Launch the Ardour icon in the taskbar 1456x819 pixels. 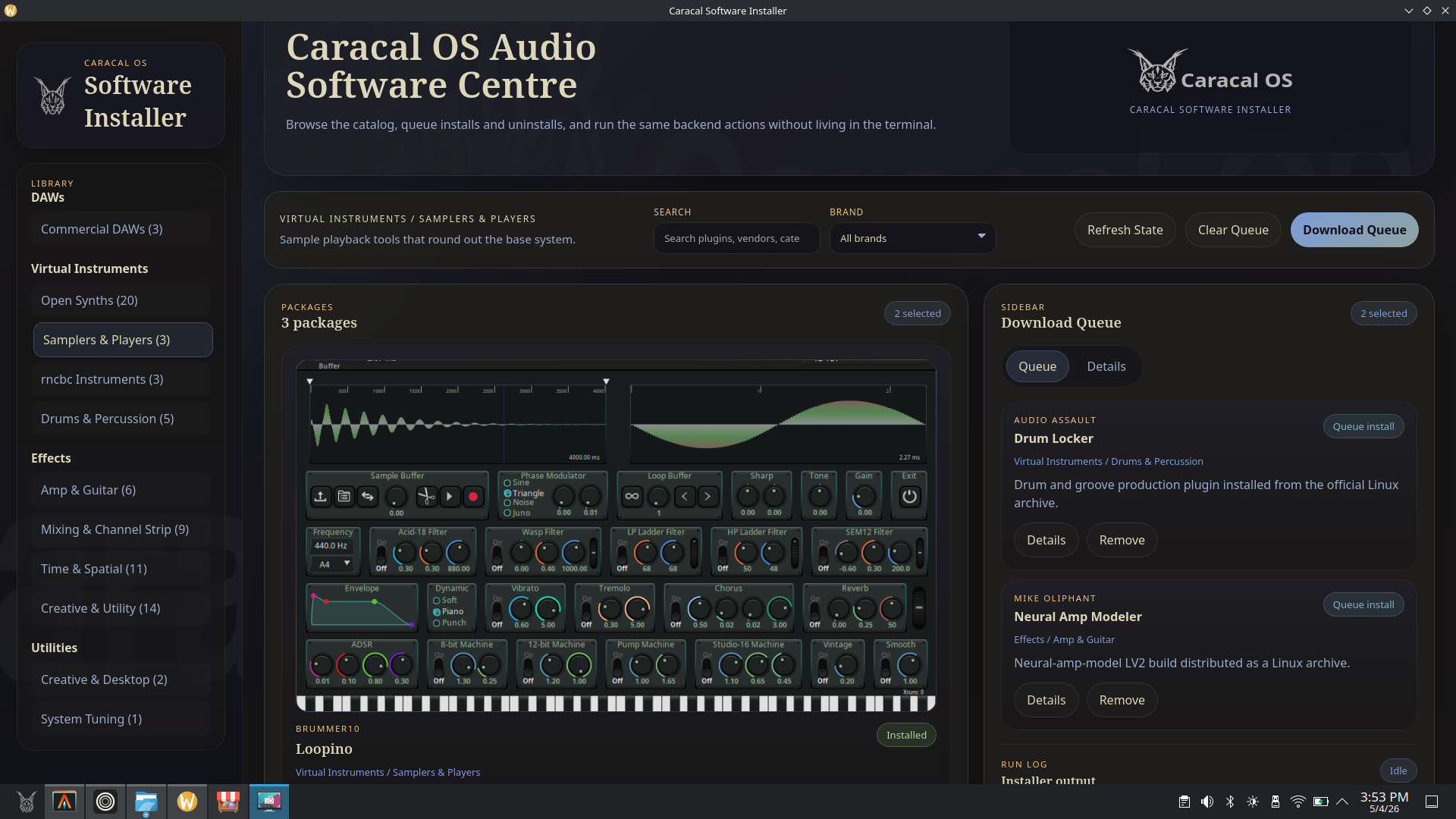64,802
